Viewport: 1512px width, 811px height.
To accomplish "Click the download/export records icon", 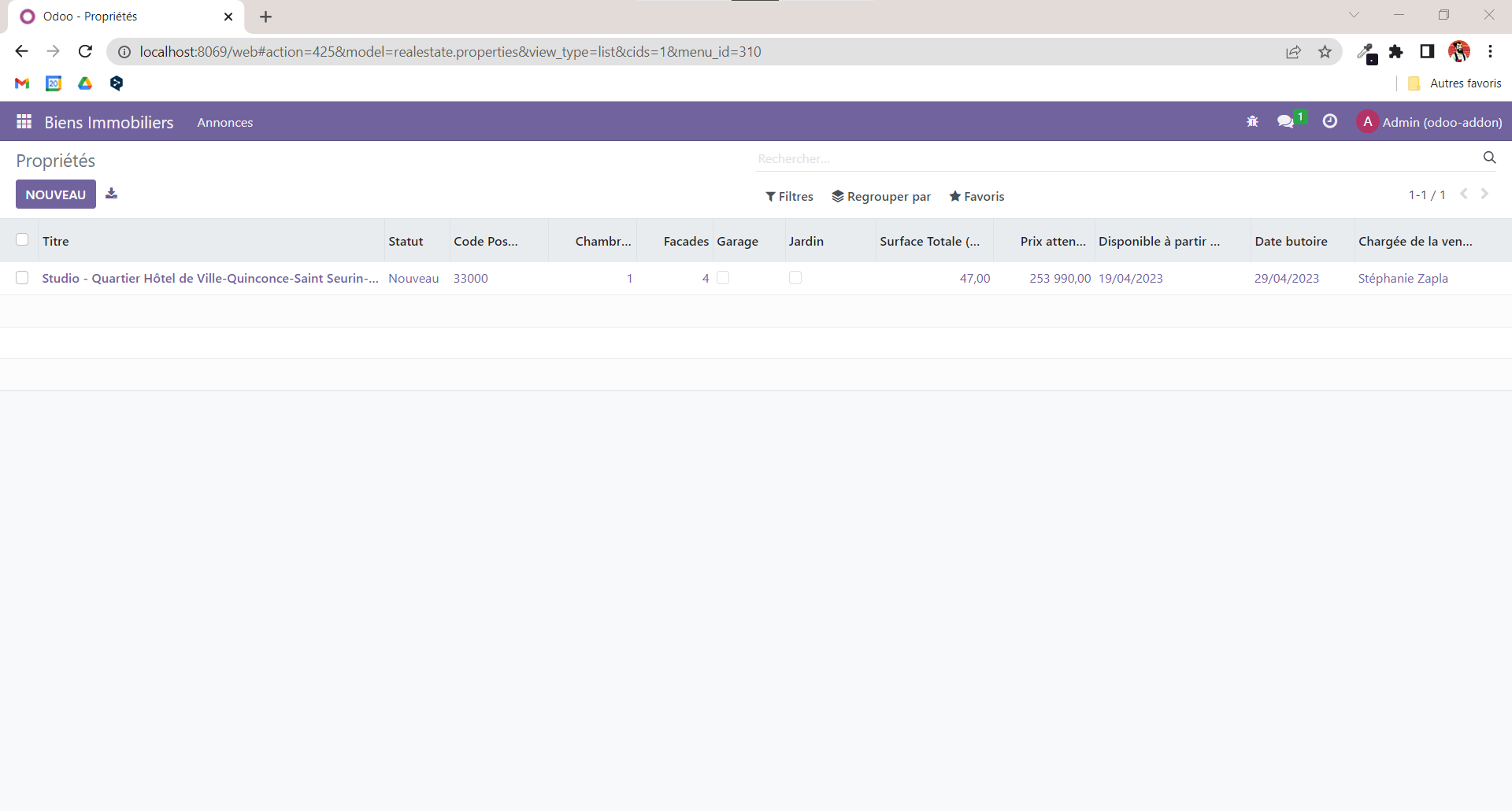I will coord(112,194).
